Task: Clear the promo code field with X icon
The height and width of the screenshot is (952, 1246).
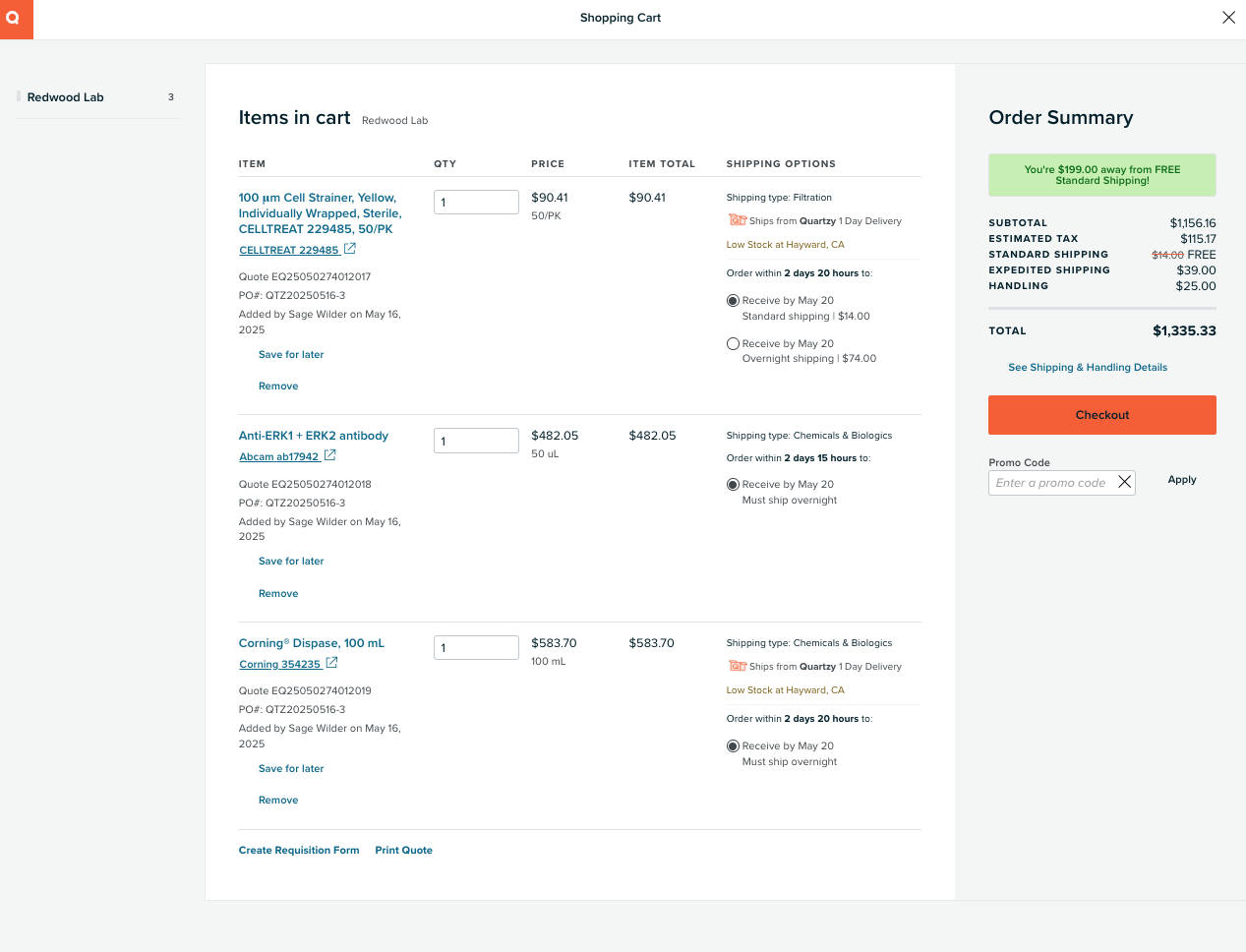Action: coord(1124,482)
